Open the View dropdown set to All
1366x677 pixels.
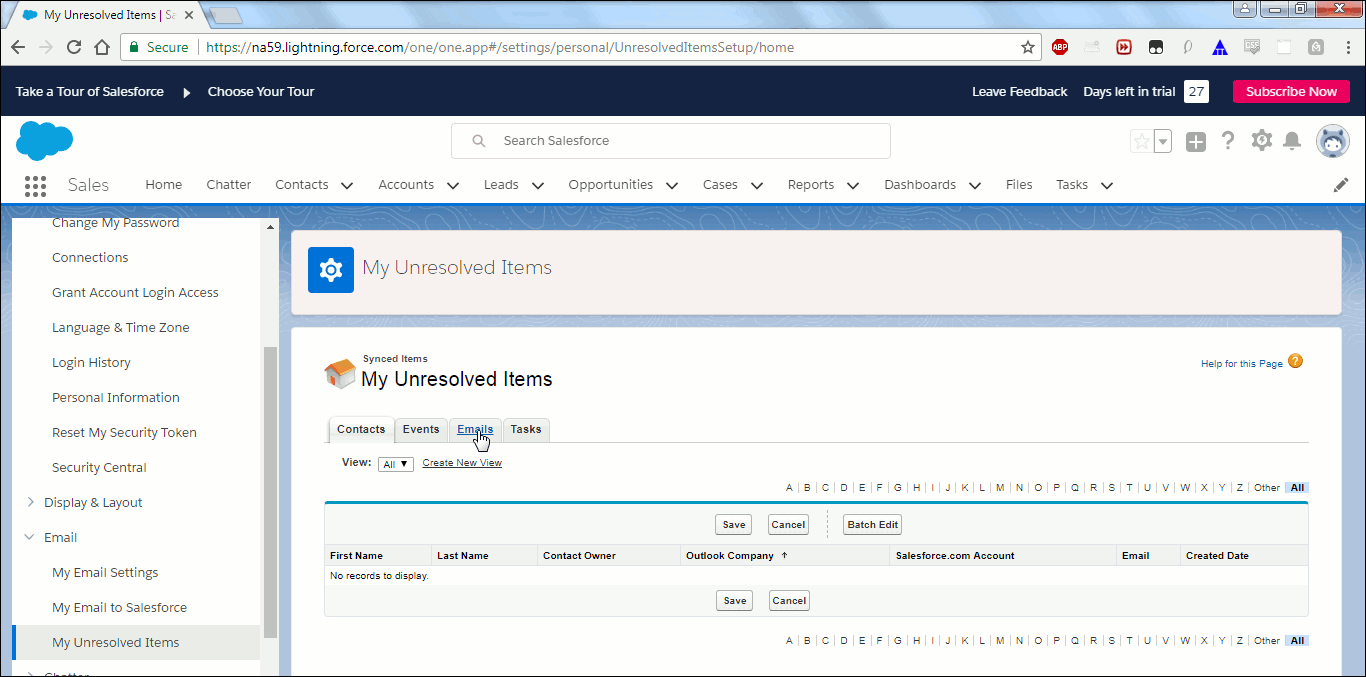tap(396, 464)
